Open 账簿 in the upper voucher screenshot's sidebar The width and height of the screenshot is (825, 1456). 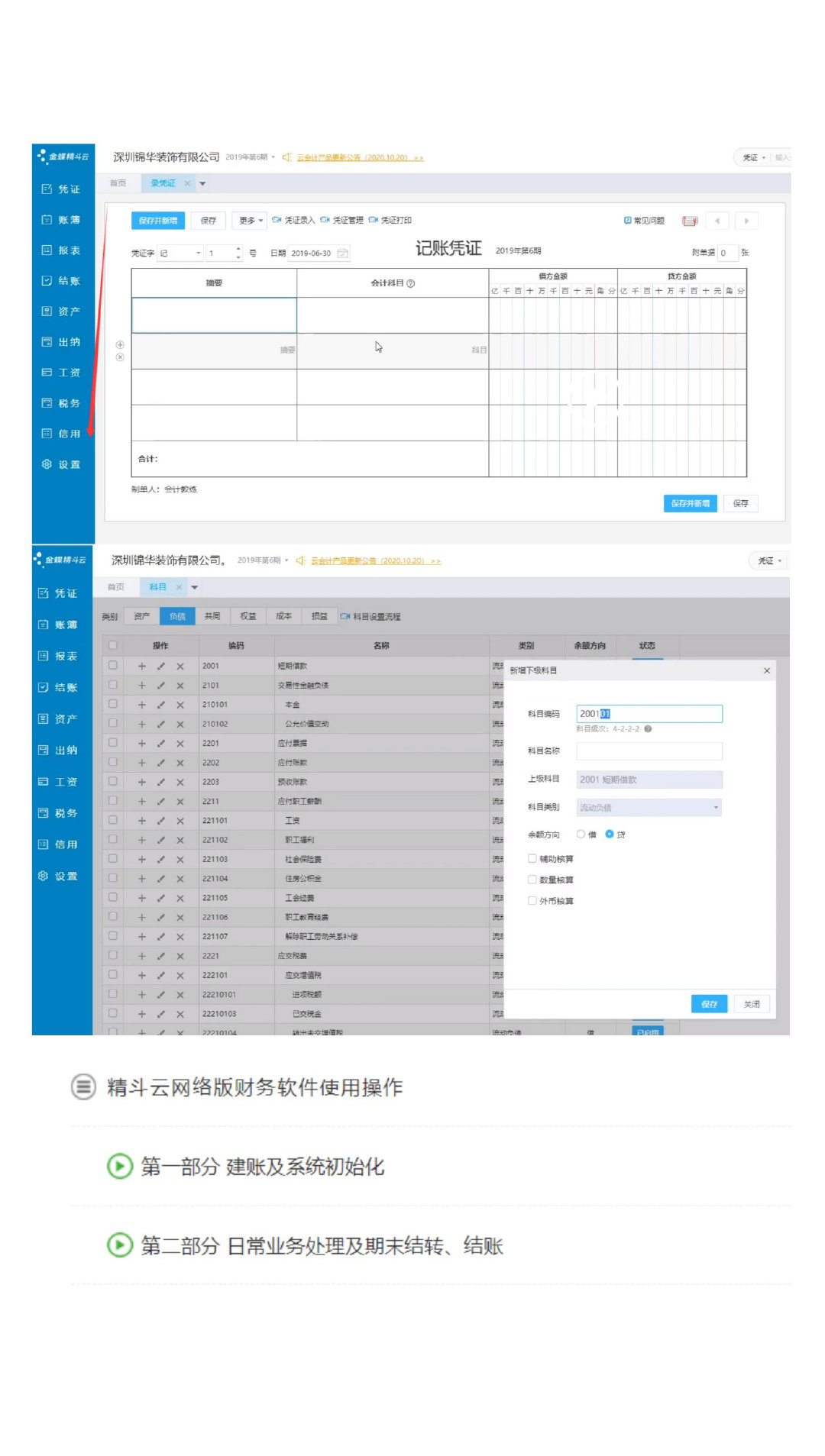[x=61, y=220]
